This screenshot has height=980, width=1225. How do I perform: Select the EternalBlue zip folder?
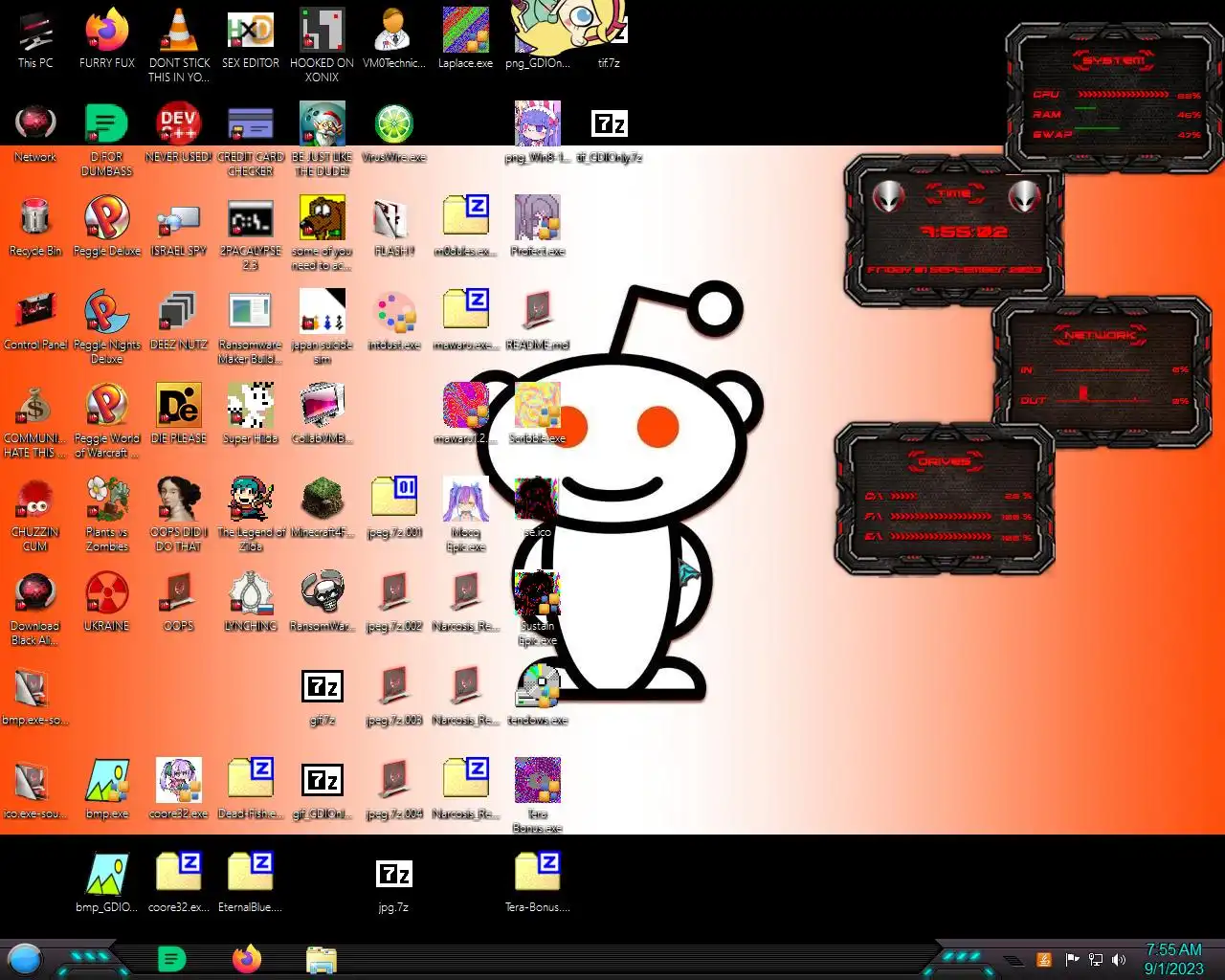[251, 883]
